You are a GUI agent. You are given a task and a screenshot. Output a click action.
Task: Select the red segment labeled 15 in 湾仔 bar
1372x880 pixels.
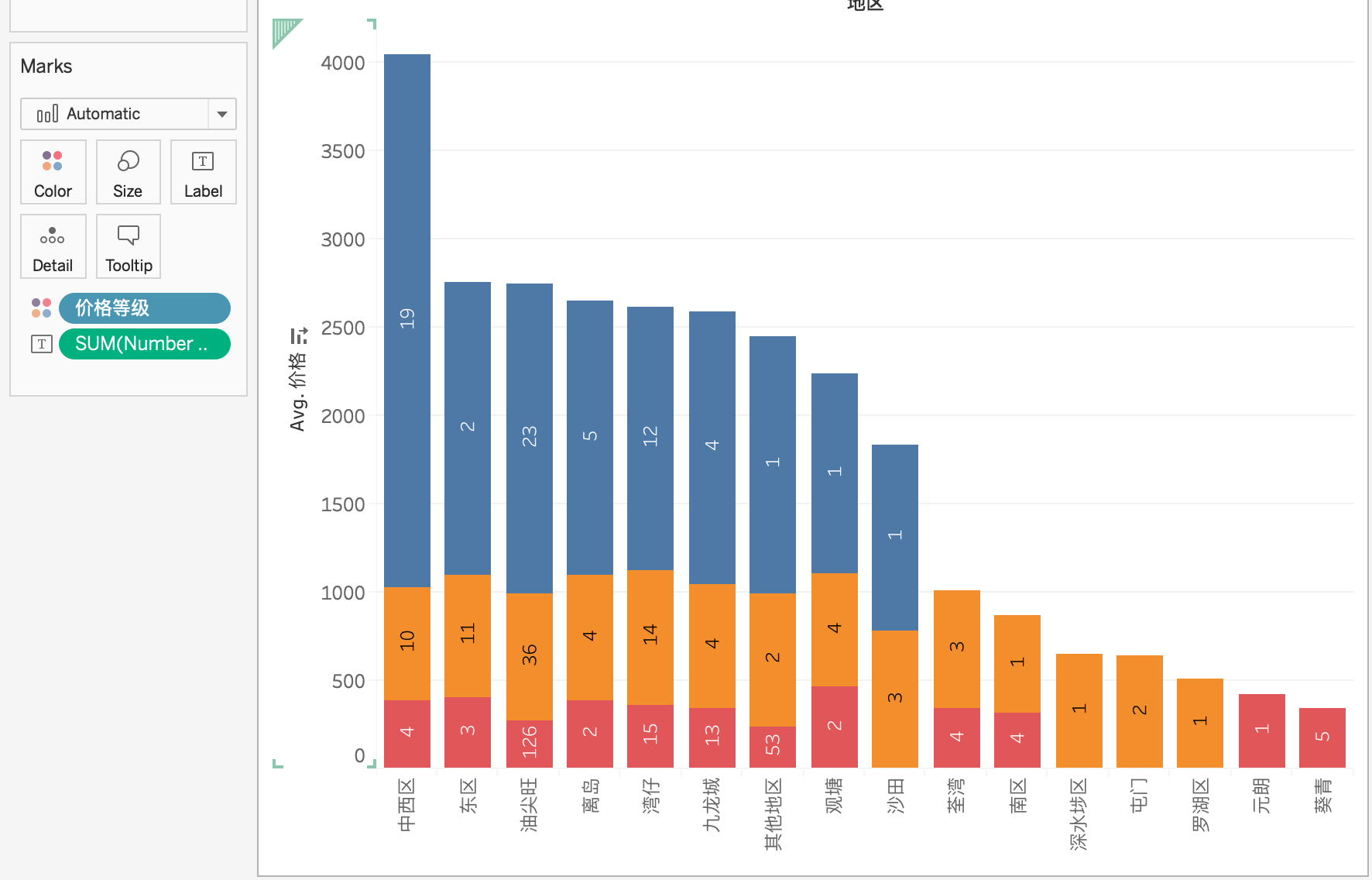click(650, 737)
